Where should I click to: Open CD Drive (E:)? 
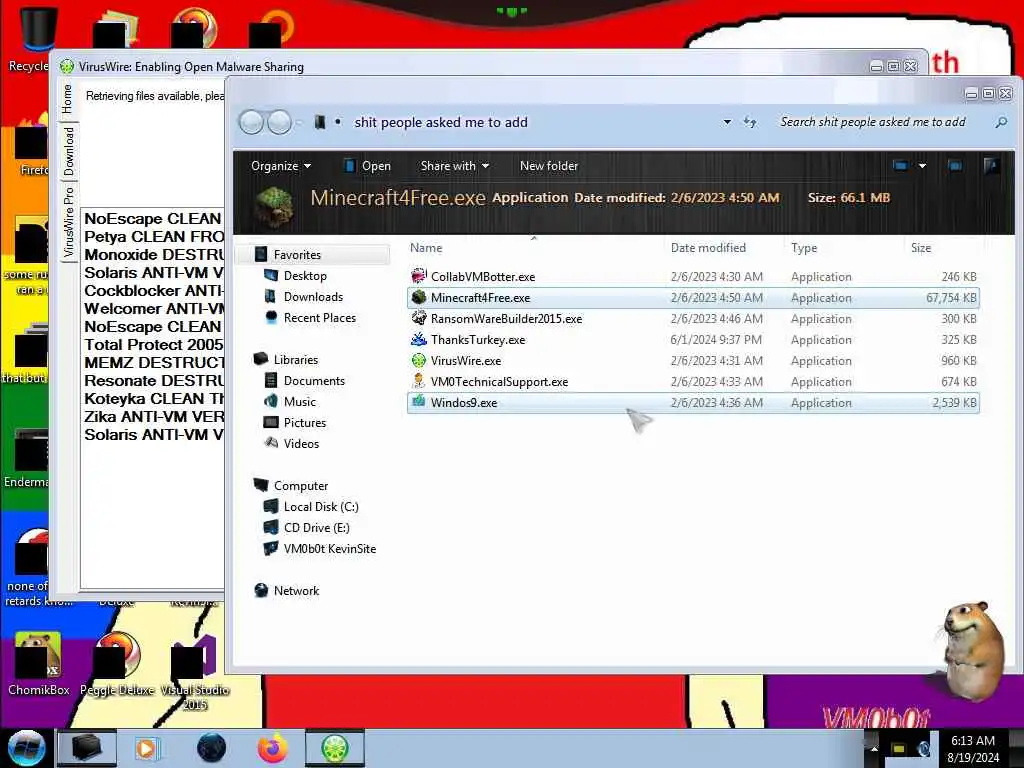pos(316,527)
